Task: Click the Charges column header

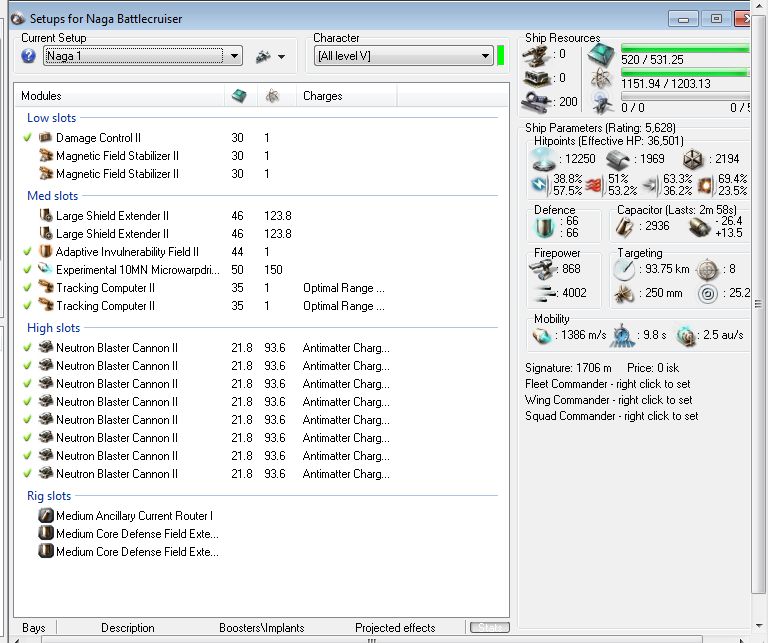Action: (x=346, y=95)
